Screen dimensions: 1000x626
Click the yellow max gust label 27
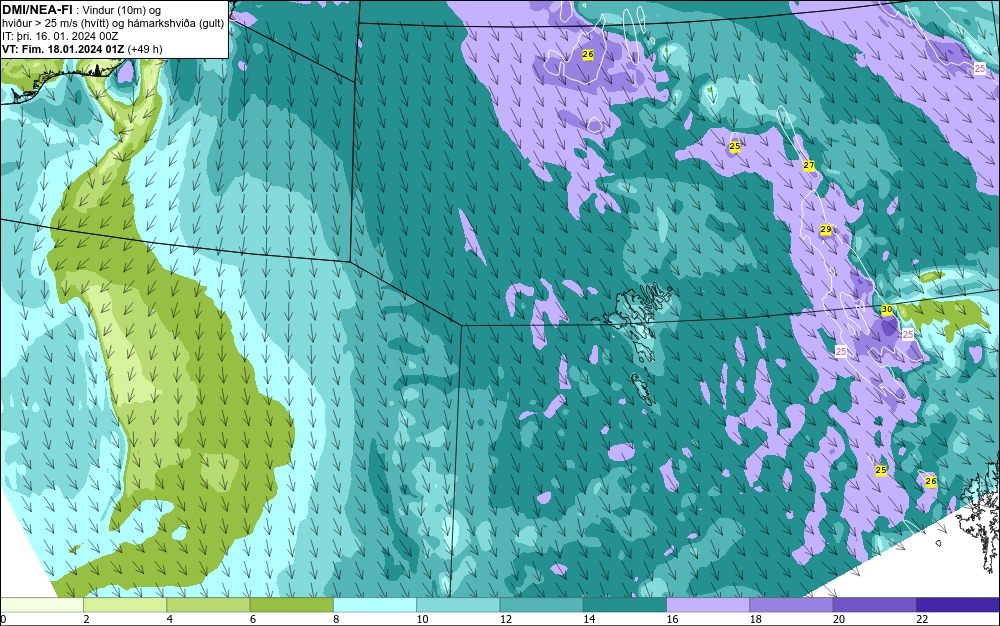click(809, 166)
